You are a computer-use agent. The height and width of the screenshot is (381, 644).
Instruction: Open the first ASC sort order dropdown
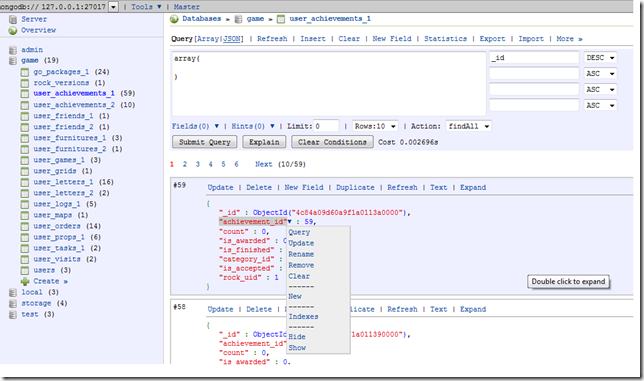600,74
